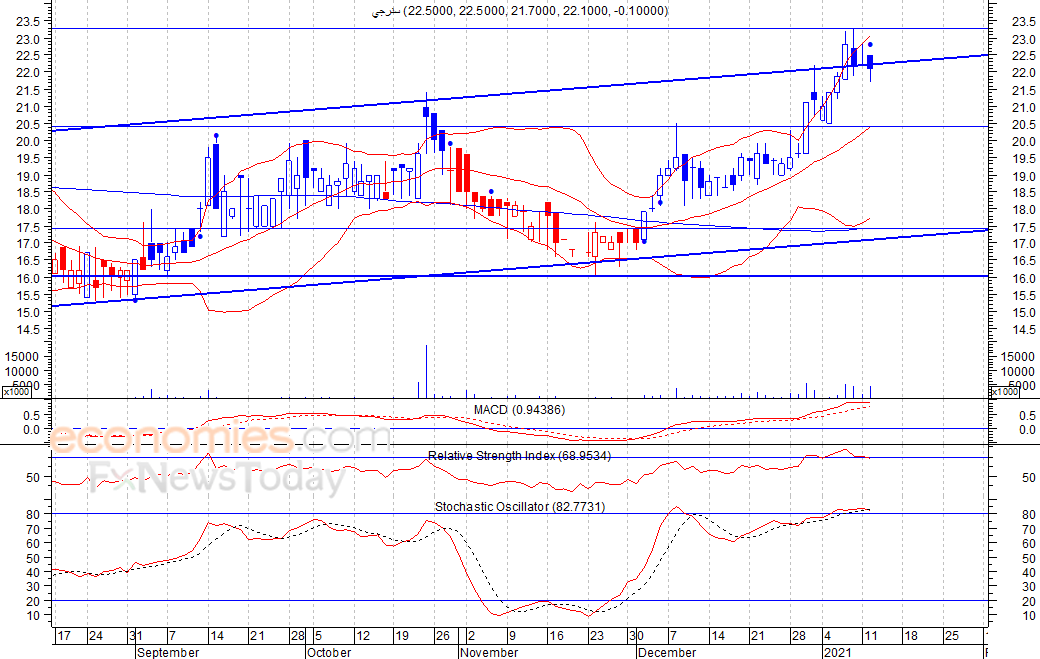
Task: Click the 23.5 value on left price axis
Action: 29,21
